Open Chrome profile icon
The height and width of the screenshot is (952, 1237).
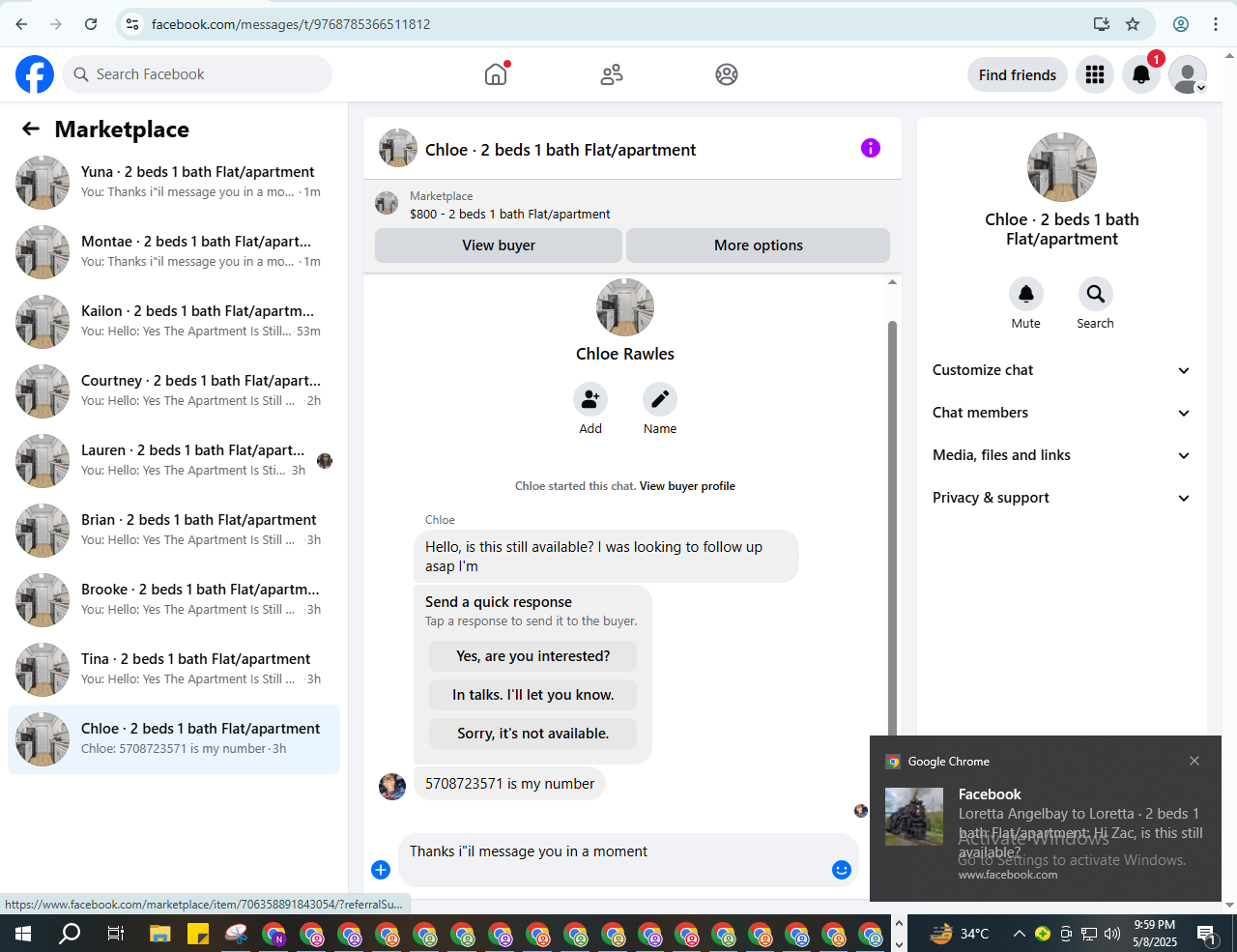(x=1181, y=24)
